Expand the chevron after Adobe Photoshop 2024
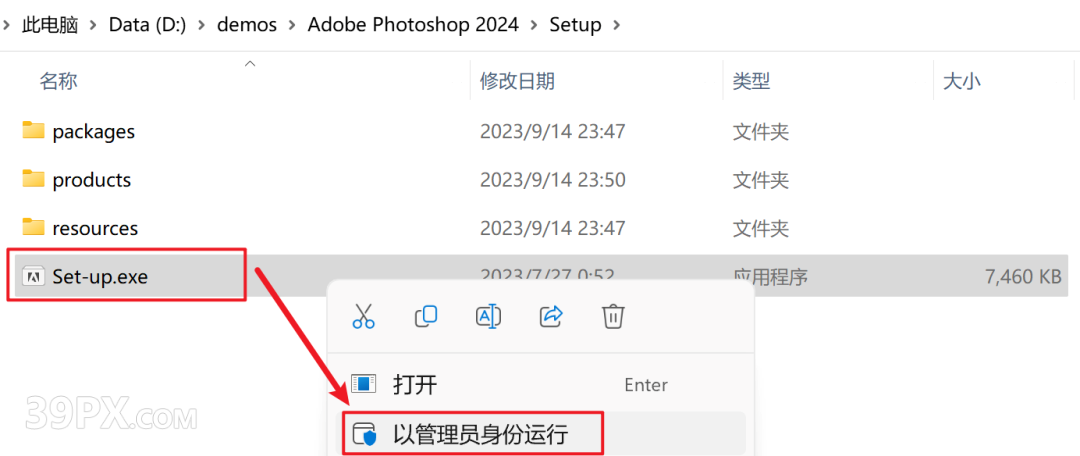The height and width of the screenshot is (456, 1080). tap(534, 25)
